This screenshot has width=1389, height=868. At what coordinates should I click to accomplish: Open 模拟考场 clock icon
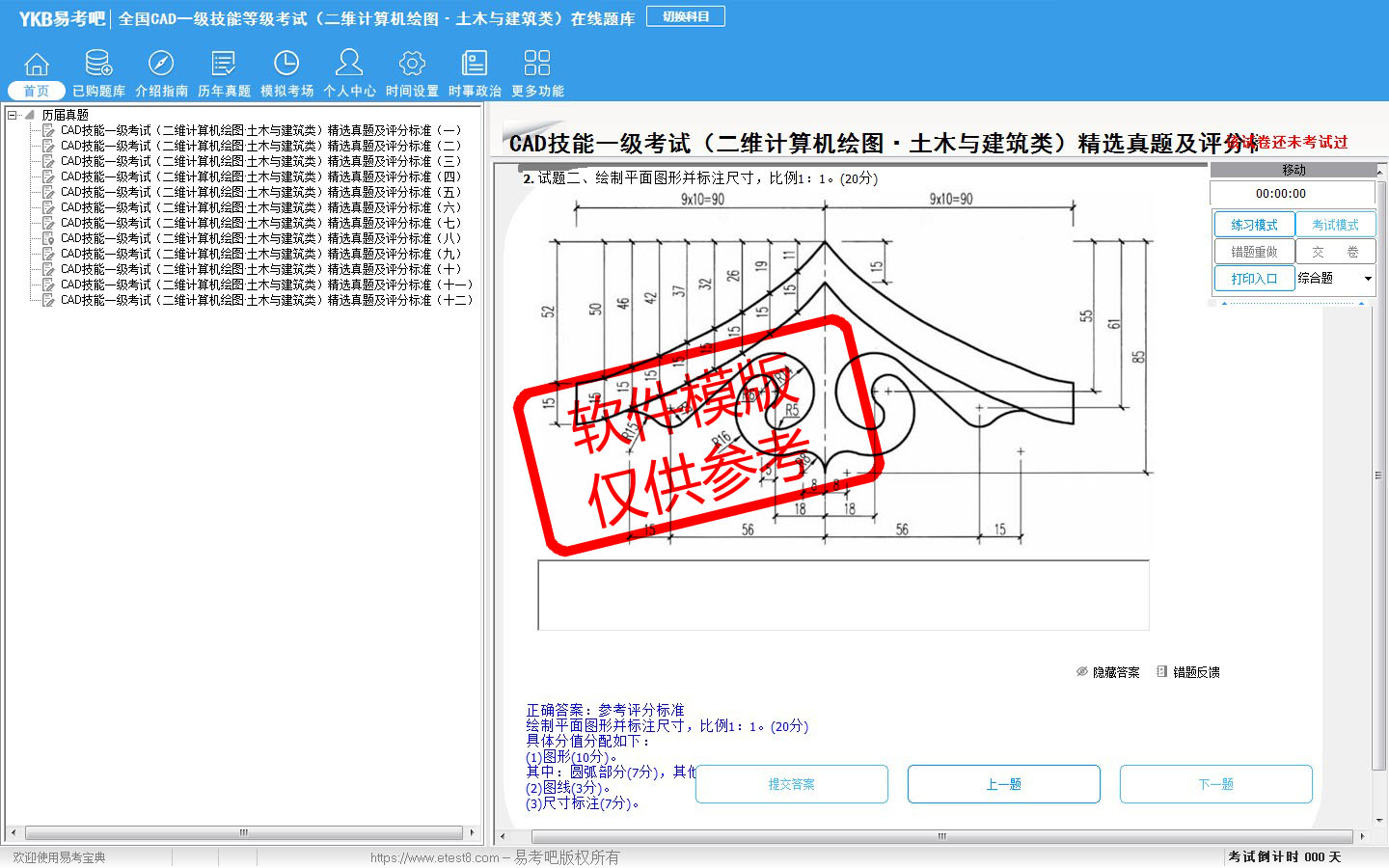pos(286,65)
